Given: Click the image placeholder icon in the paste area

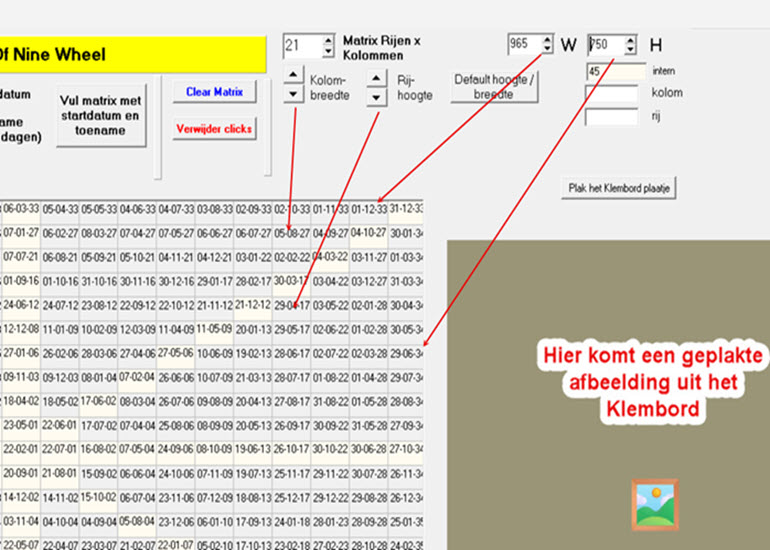Looking at the screenshot, I should (x=655, y=504).
